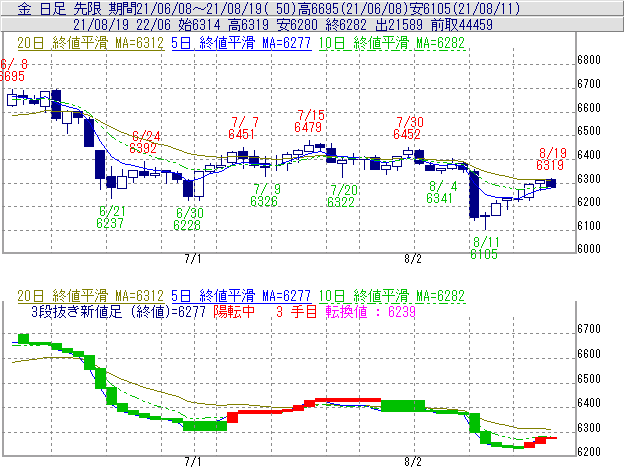Click the wide green block near 8/2 in lower chart
624x475 pixels.
point(403,406)
